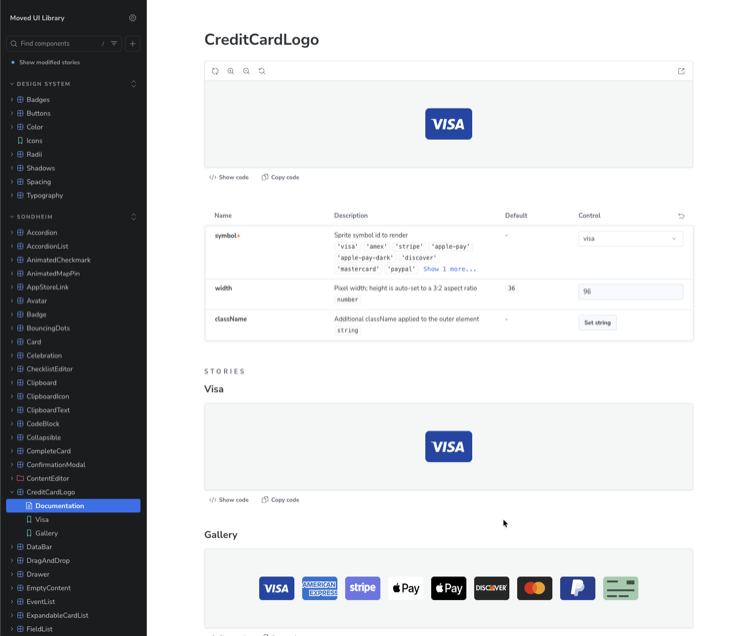The width and height of the screenshot is (750, 636).
Task: Copy code under Visa story
Action: 280,500
